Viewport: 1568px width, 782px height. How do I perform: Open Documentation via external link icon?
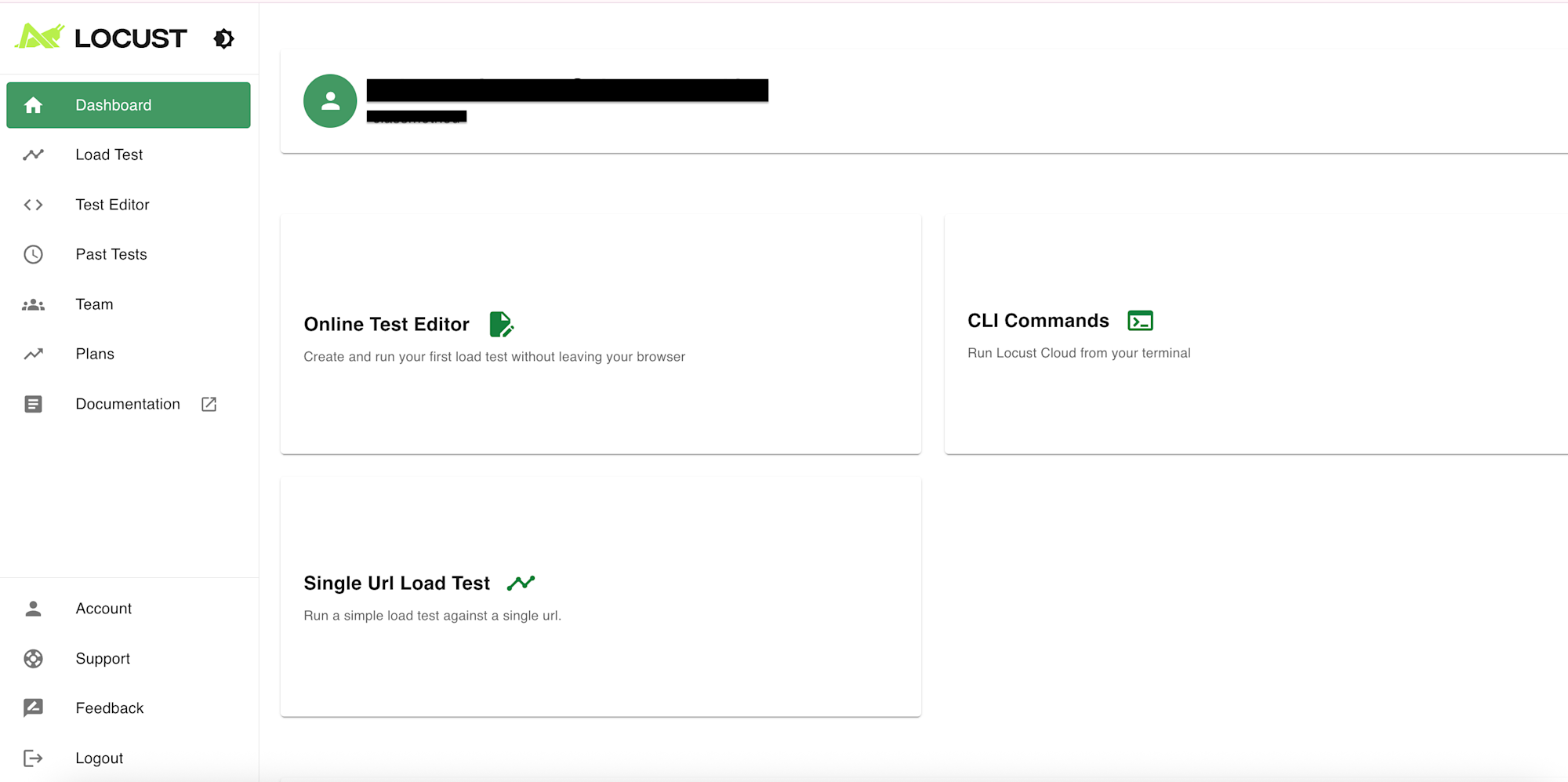[209, 404]
